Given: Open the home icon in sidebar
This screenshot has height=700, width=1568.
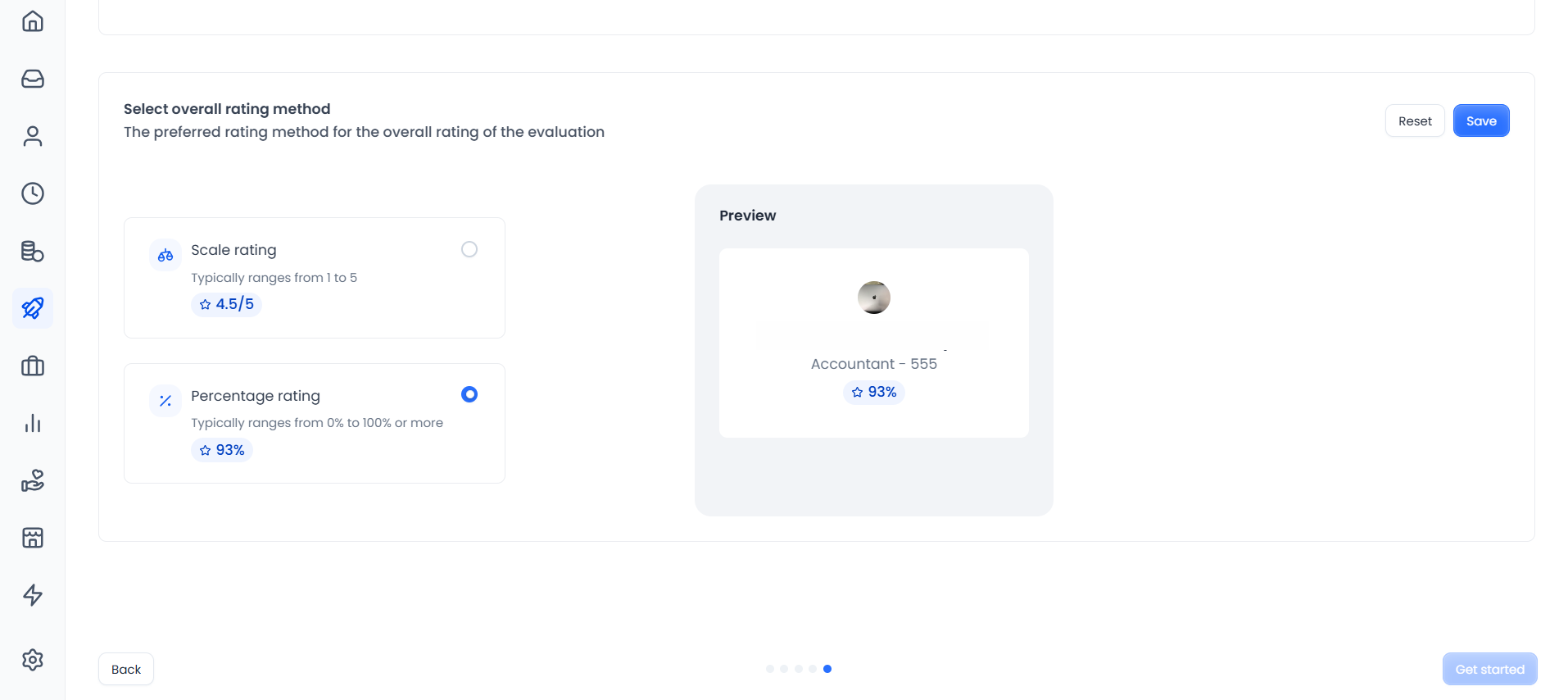Looking at the screenshot, I should [x=33, y=21].
